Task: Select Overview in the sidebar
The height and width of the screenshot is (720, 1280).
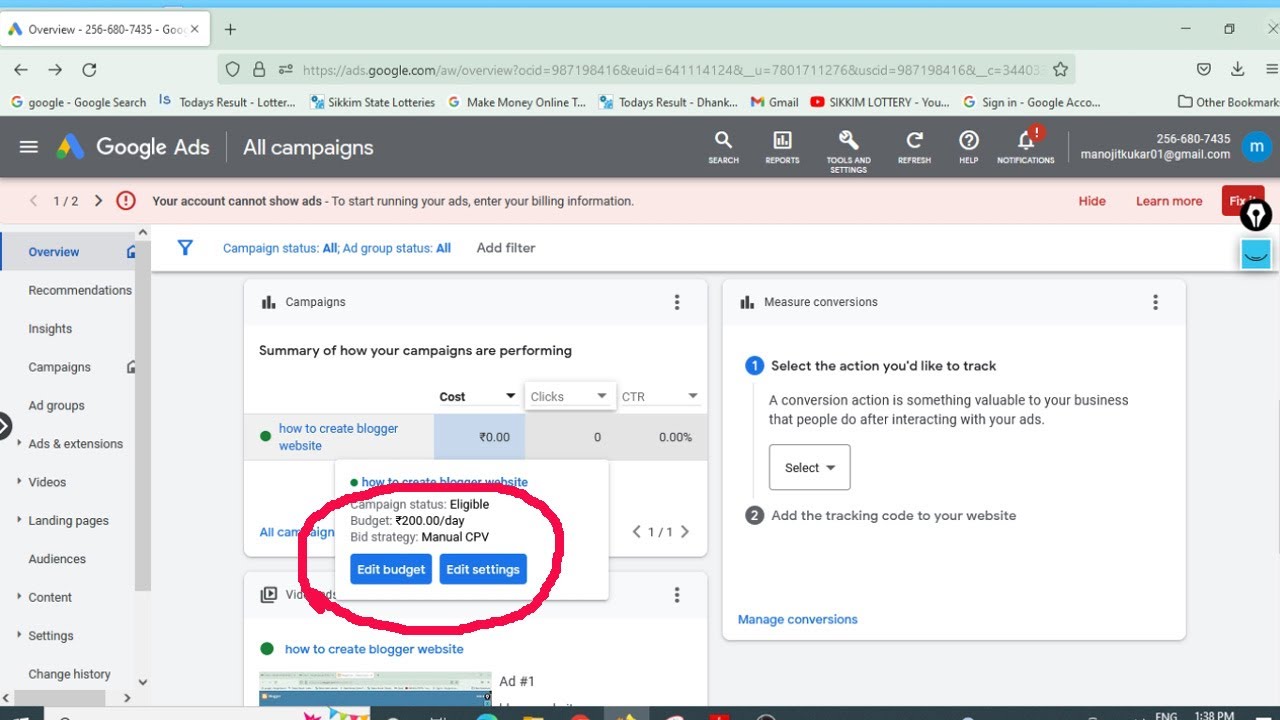Action: tap(54, 252)
